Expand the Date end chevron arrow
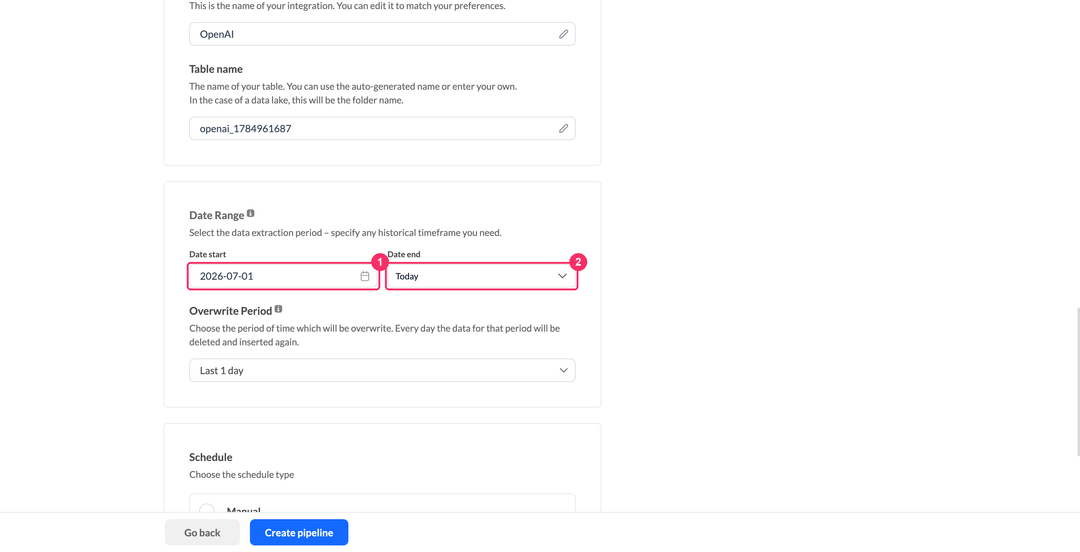Viewport: 1080px width, 552px height. (x=562, y=276)
